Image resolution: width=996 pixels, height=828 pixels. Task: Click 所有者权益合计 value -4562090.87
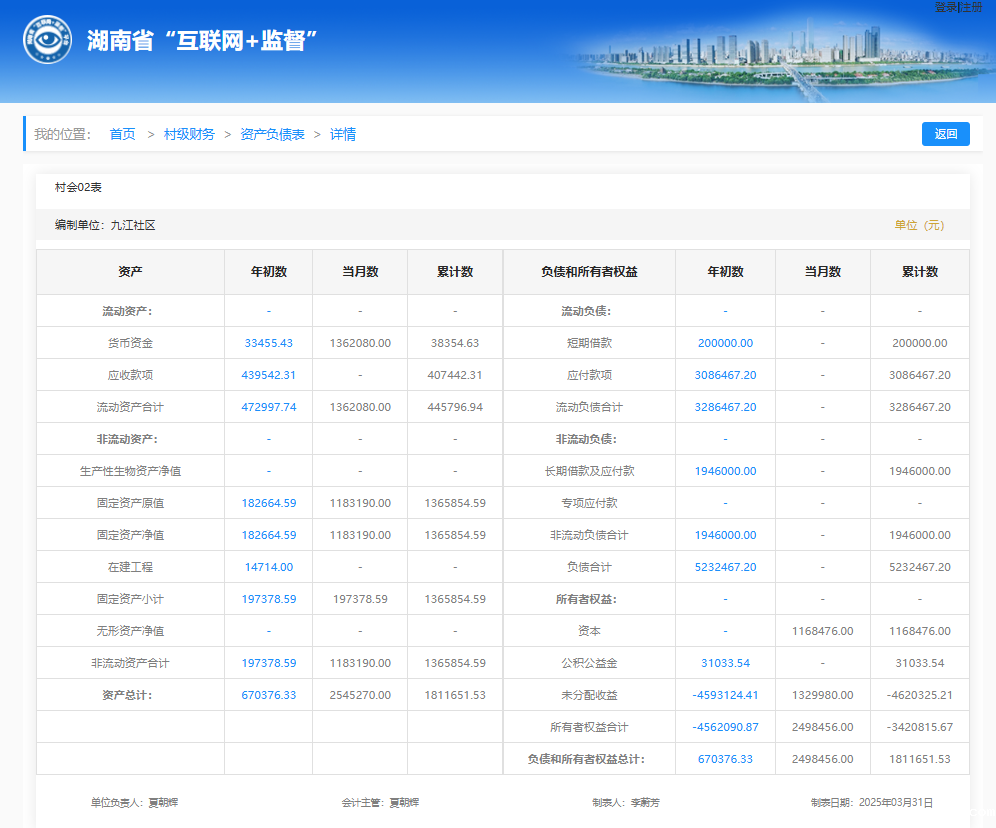pos(725,727)
